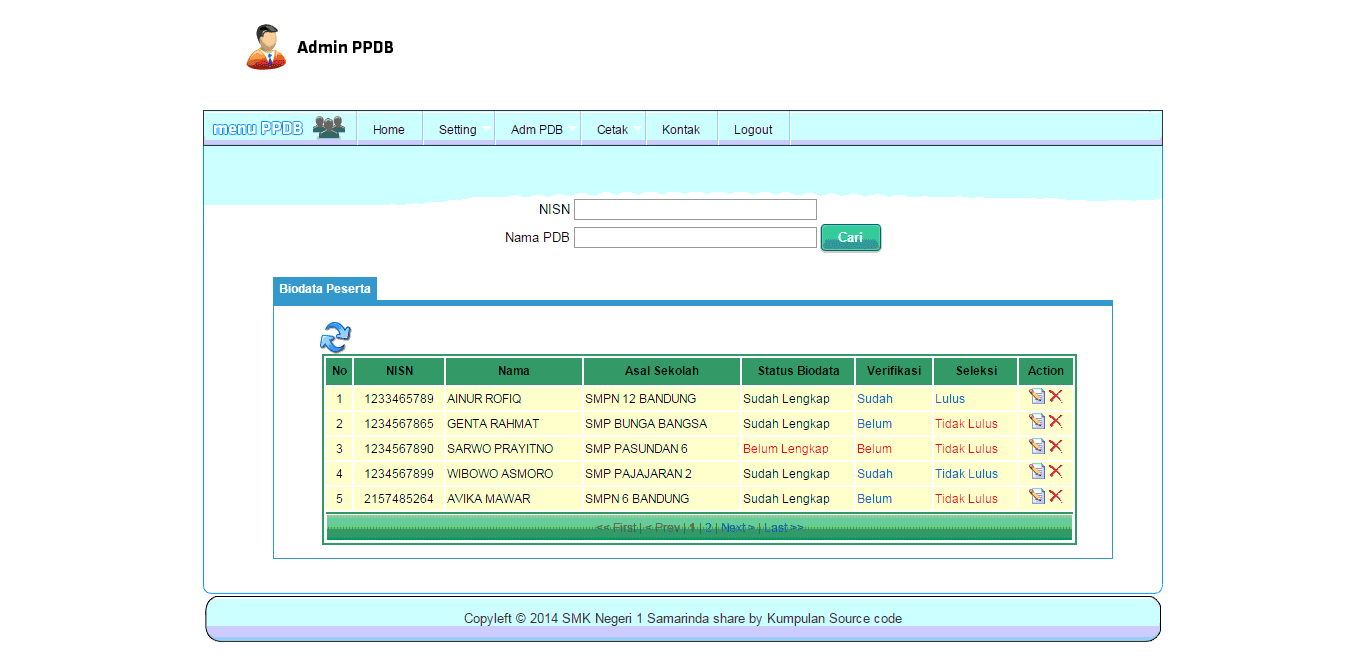Select Logout from the menu bar

[x=753, y=129]
